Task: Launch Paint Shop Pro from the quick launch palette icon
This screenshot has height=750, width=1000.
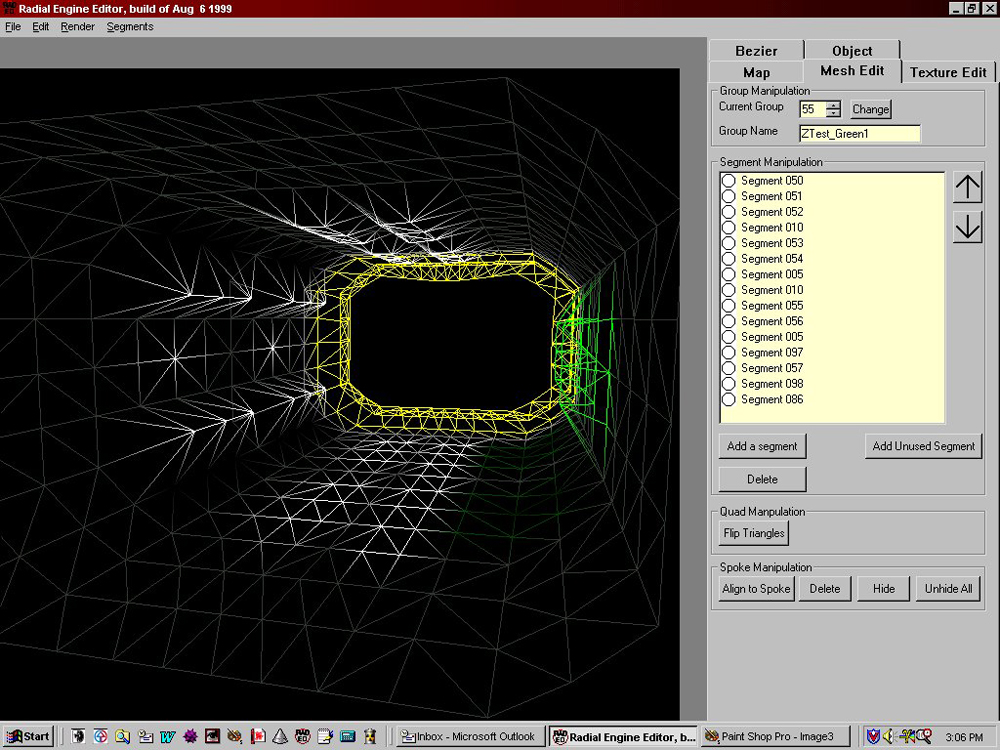Action: pos(235,737)
